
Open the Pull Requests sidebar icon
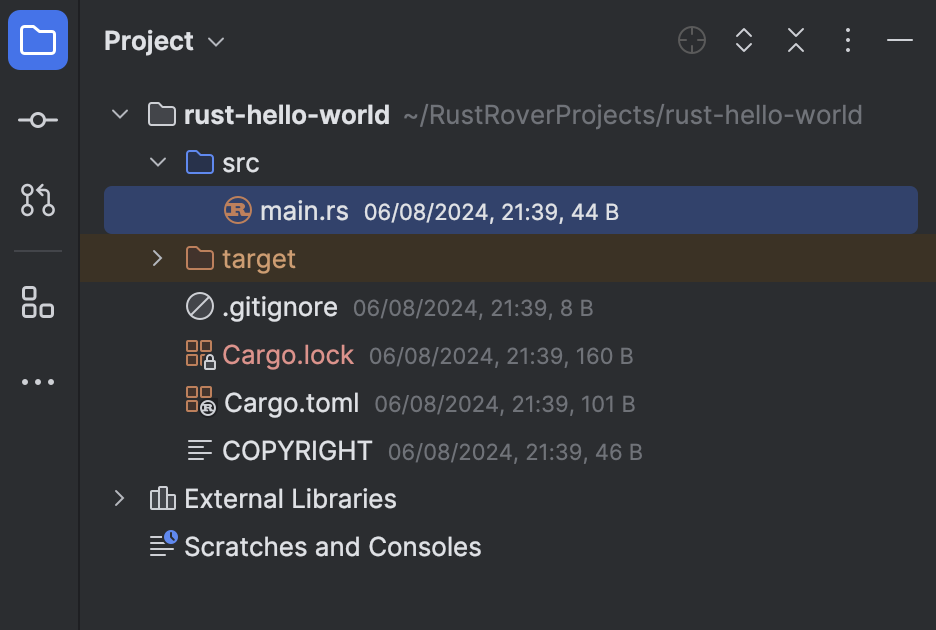[x=37, y=200]
